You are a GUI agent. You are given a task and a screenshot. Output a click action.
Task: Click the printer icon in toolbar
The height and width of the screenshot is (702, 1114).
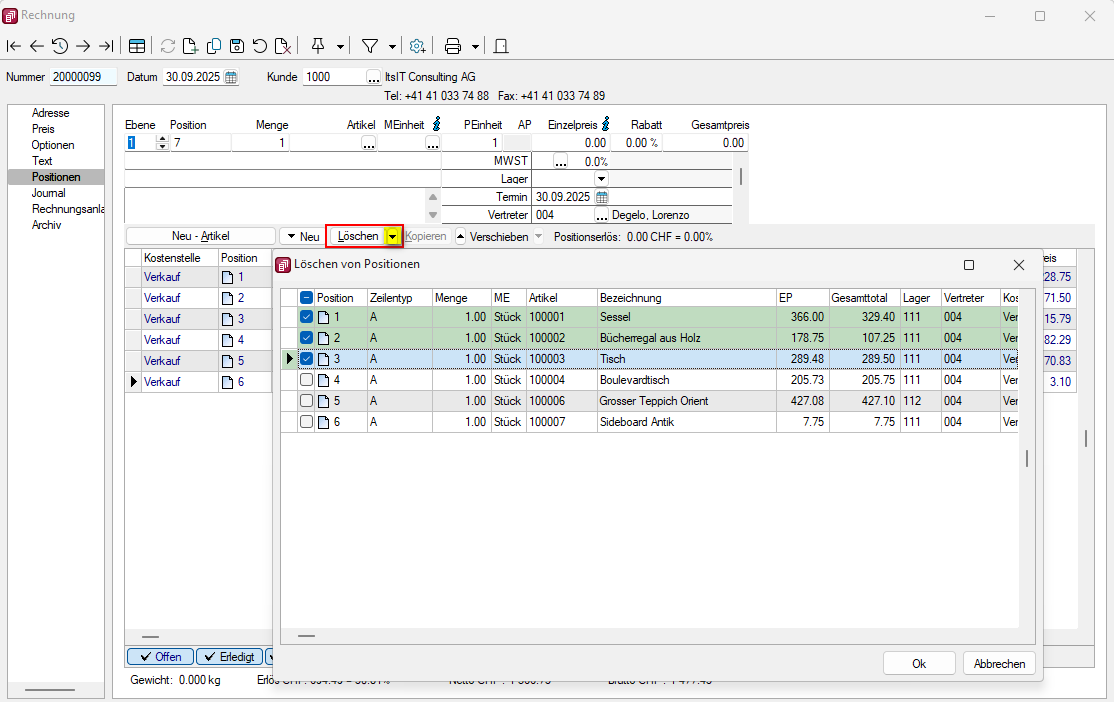(452, 46)
